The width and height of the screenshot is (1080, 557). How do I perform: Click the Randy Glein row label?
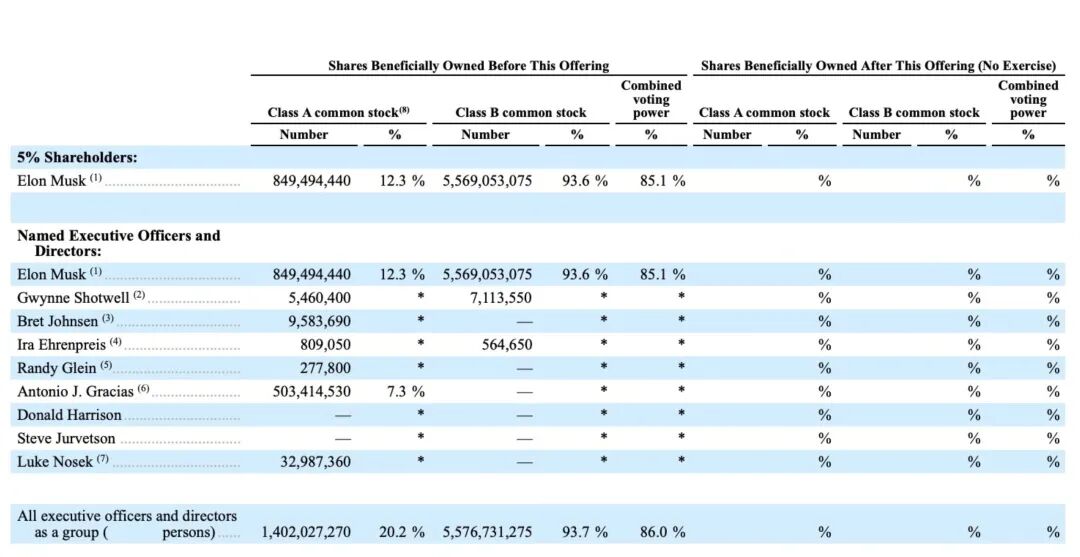[56, 368]
